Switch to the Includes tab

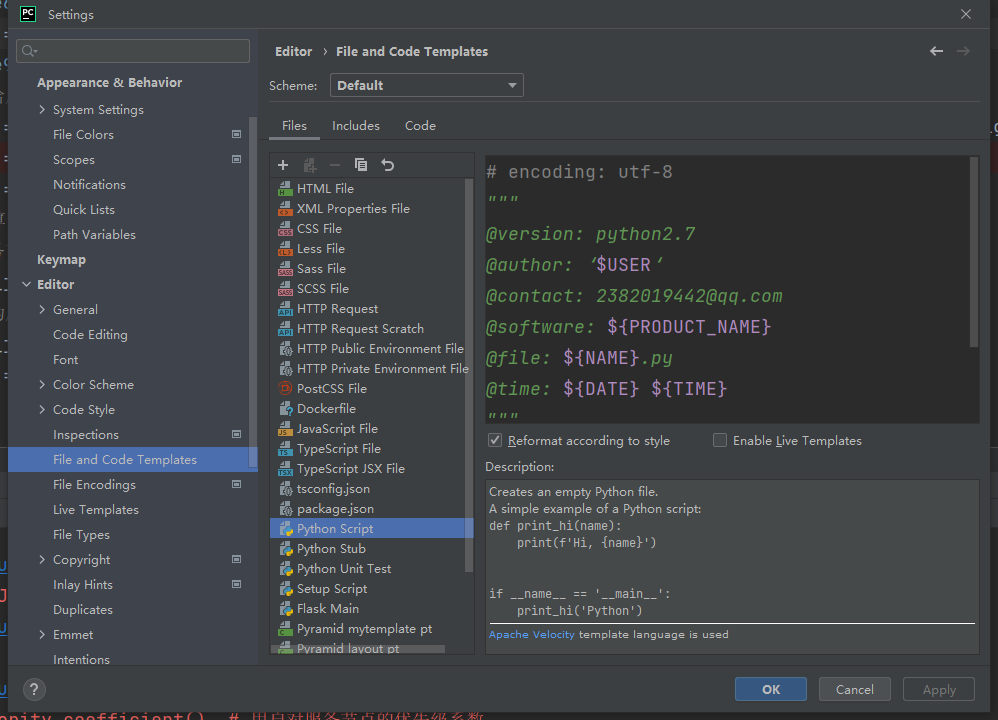click(x=356, y=126)
